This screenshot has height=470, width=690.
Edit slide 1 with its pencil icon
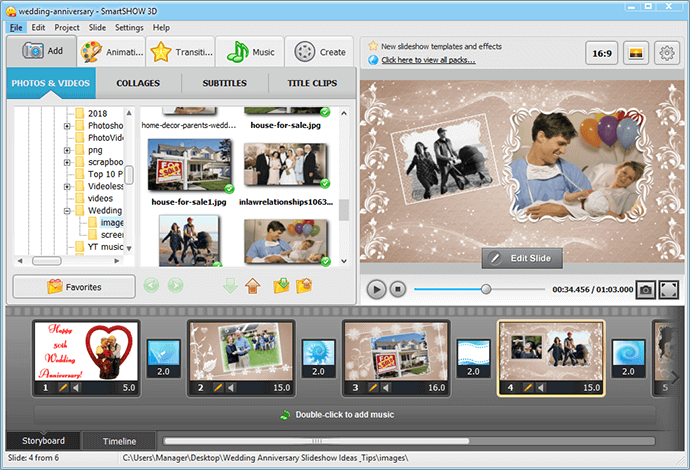63,388
